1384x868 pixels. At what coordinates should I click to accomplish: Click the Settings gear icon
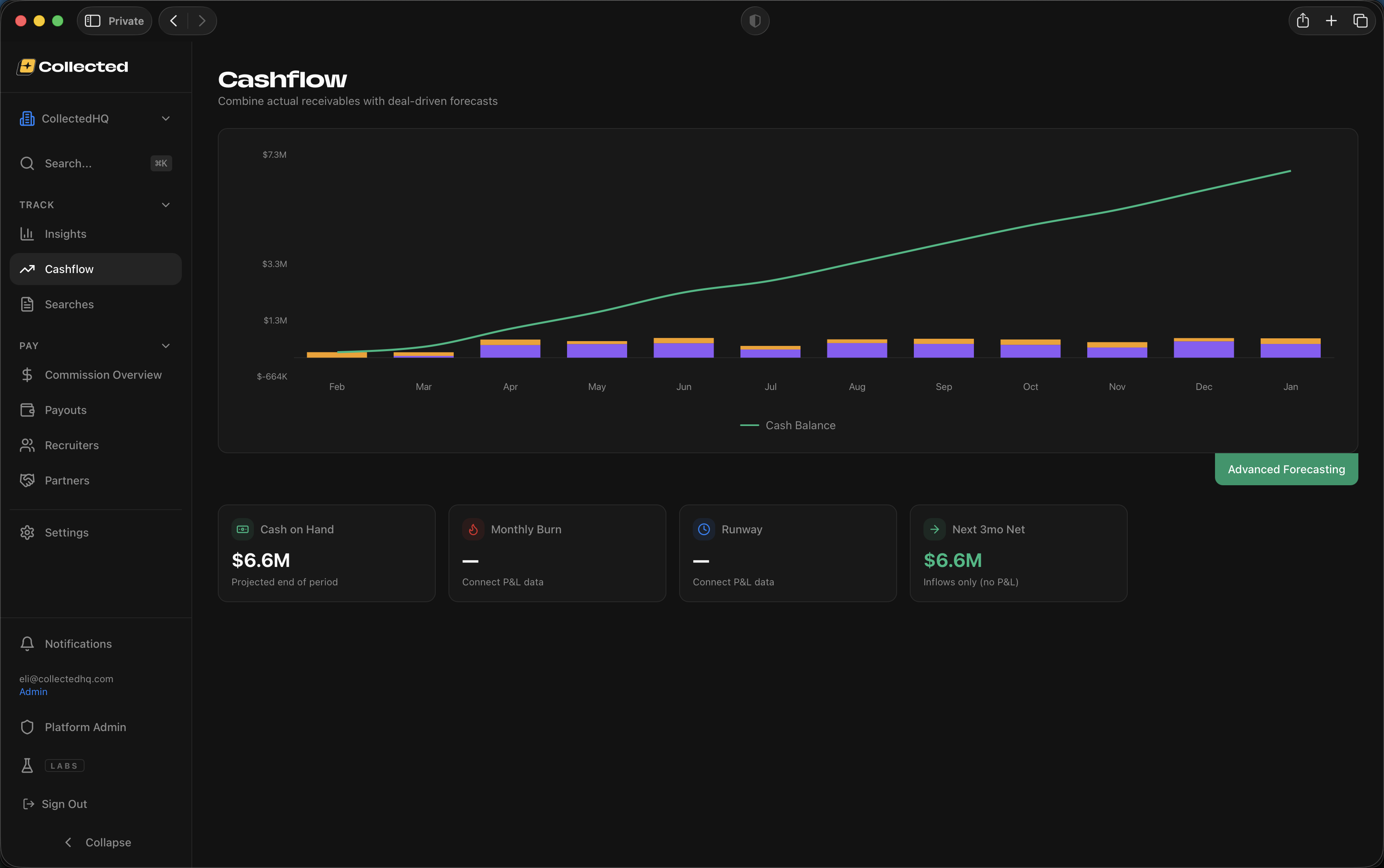point(27,532)
